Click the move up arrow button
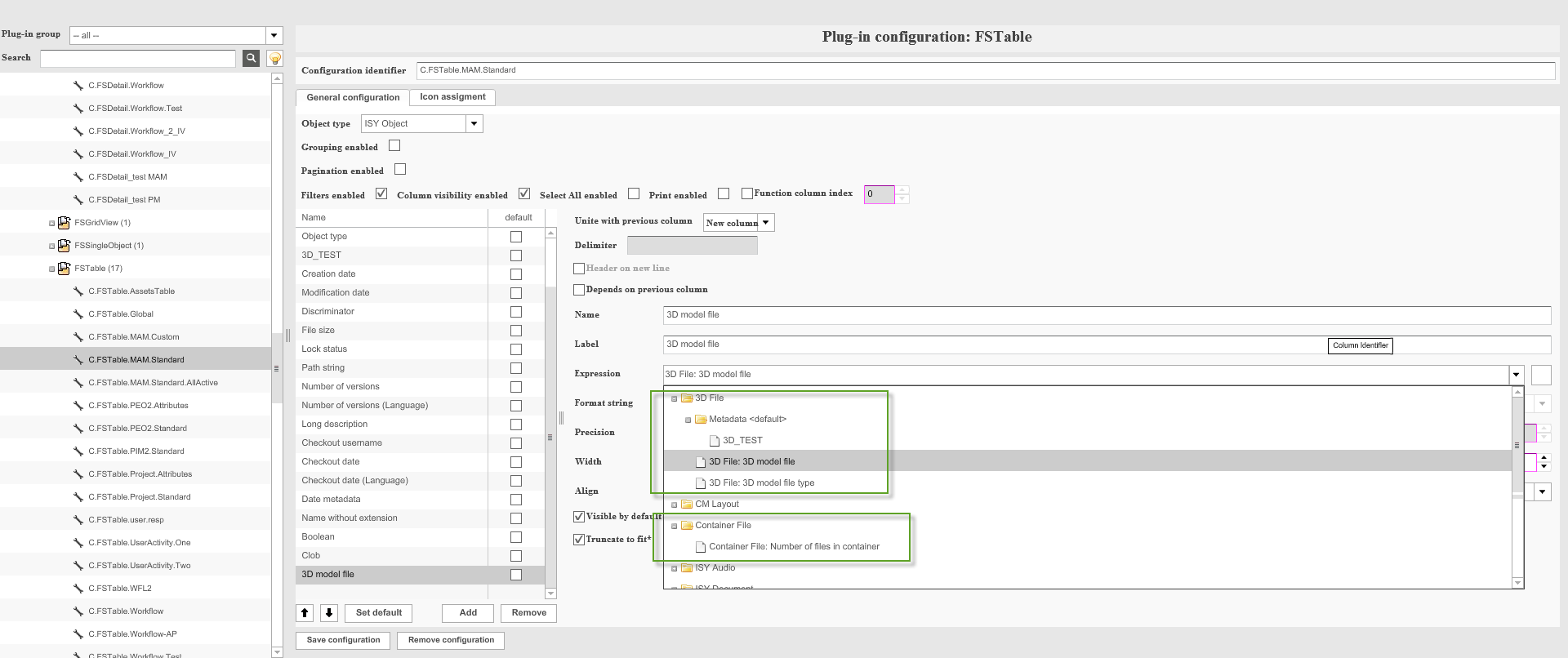This screenshot has height=658, width=1568. [305, 613]
